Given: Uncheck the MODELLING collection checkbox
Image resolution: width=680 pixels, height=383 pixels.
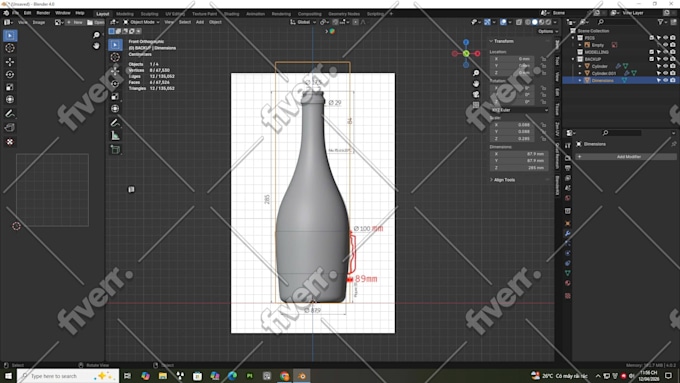Looking at the screenshot, I should pyautogui.click(x=651, y=52).
